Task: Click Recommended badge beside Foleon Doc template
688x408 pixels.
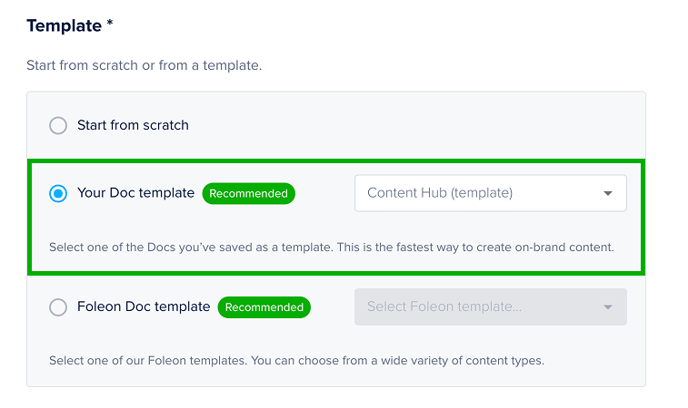Action: pyautogui.click(x=264, y=307)
